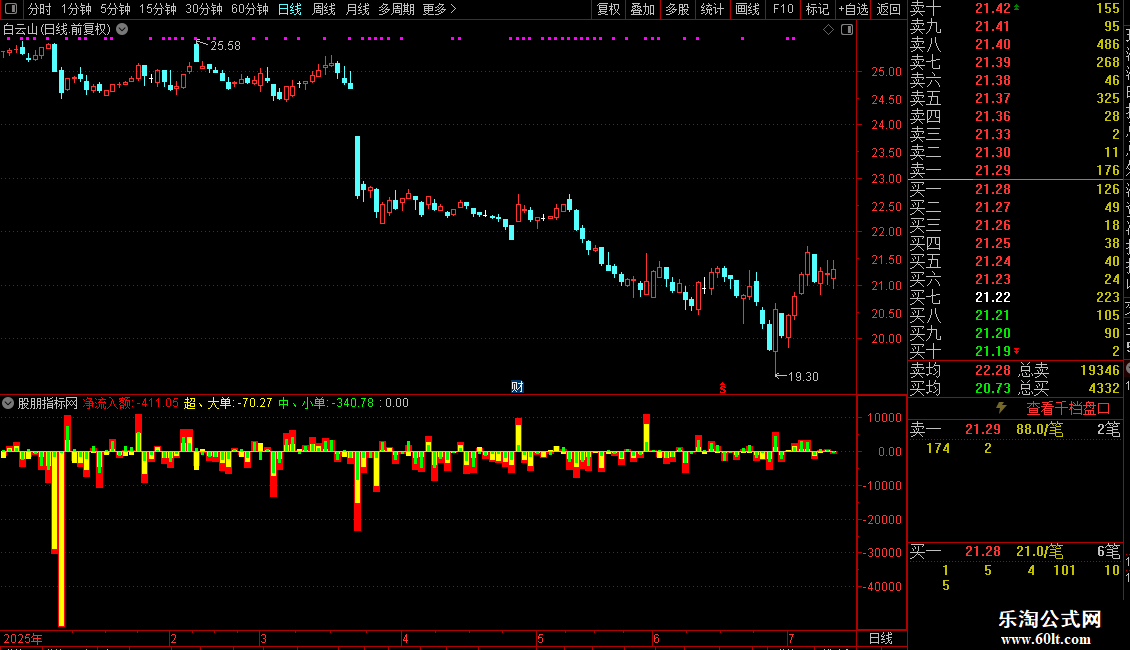Click the 标记 mark button
The image size is (1130, 650).
tap(817, 9)
